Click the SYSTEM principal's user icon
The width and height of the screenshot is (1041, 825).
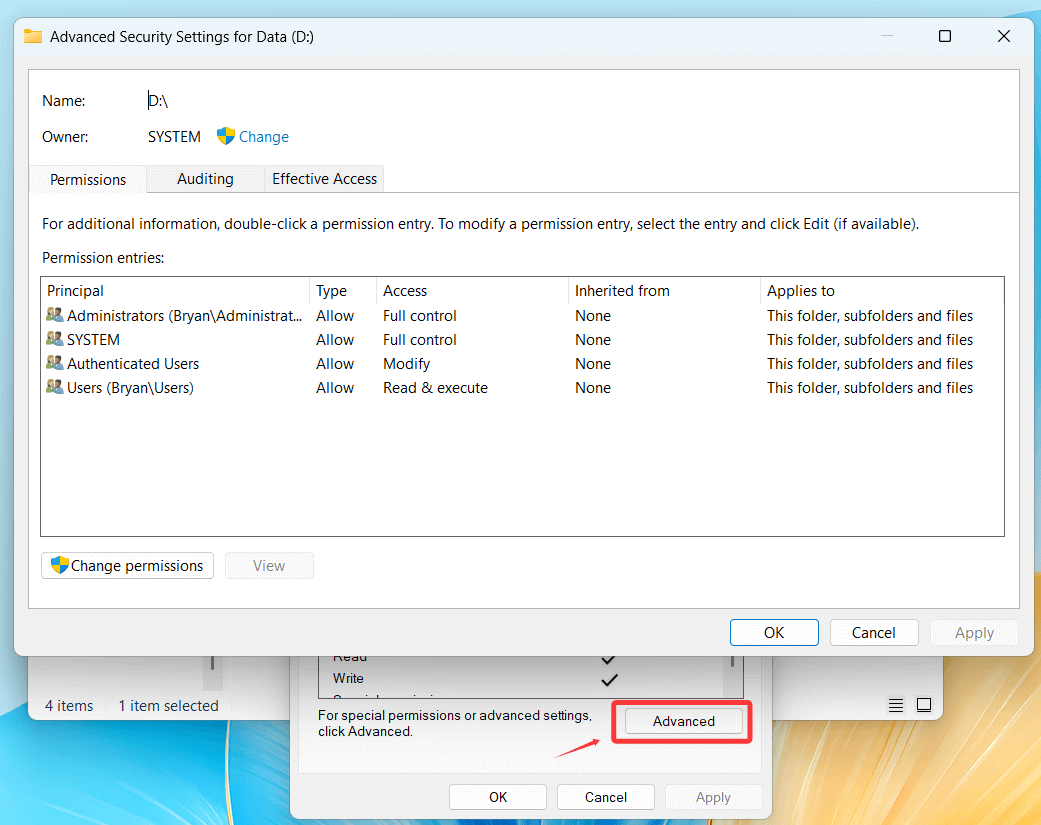pyautogui.click(x=55, y=340)
